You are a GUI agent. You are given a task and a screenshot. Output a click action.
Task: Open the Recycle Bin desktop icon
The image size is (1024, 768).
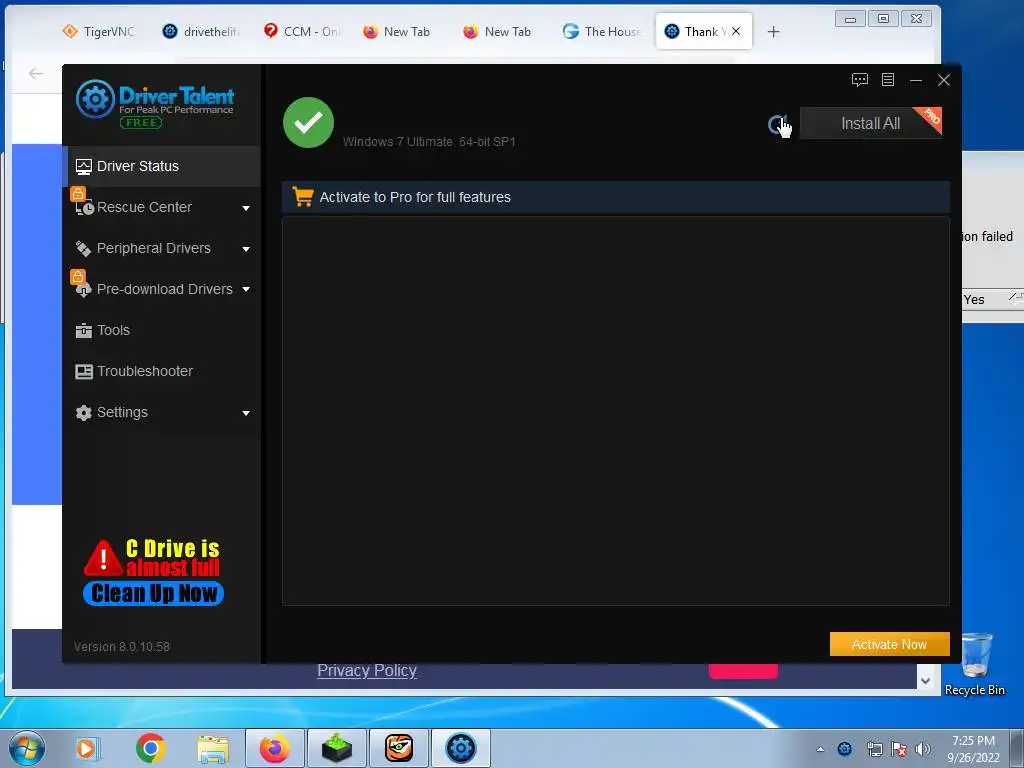click(x=975, y=664)
